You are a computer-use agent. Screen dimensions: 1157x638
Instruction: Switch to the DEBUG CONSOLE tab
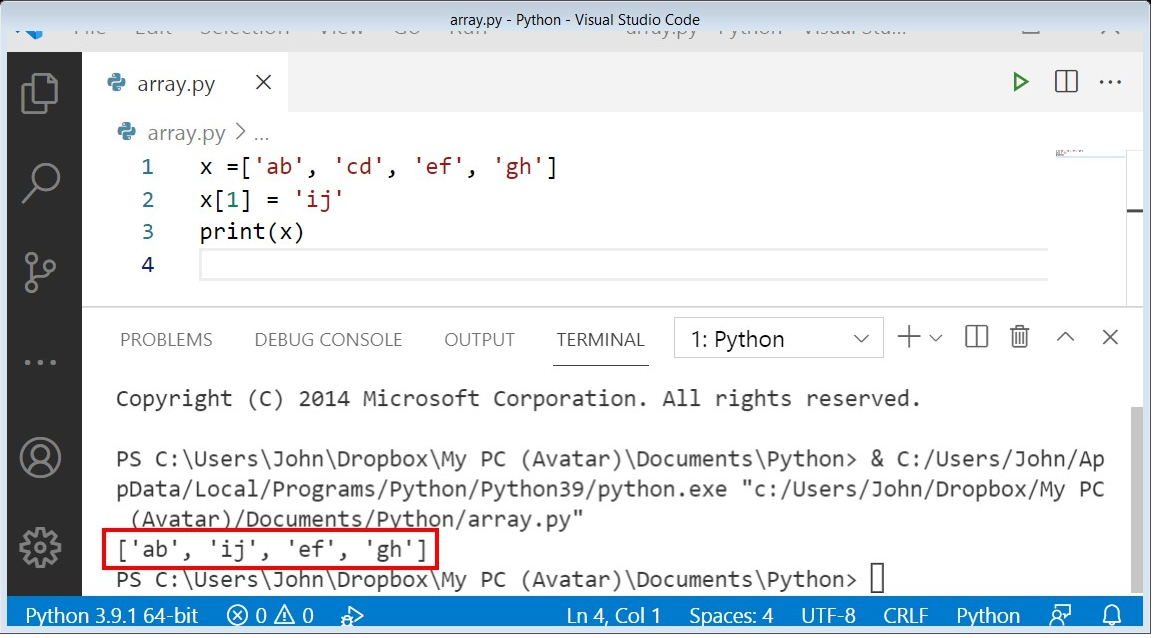pyautogui.click(x=328, y=340)
